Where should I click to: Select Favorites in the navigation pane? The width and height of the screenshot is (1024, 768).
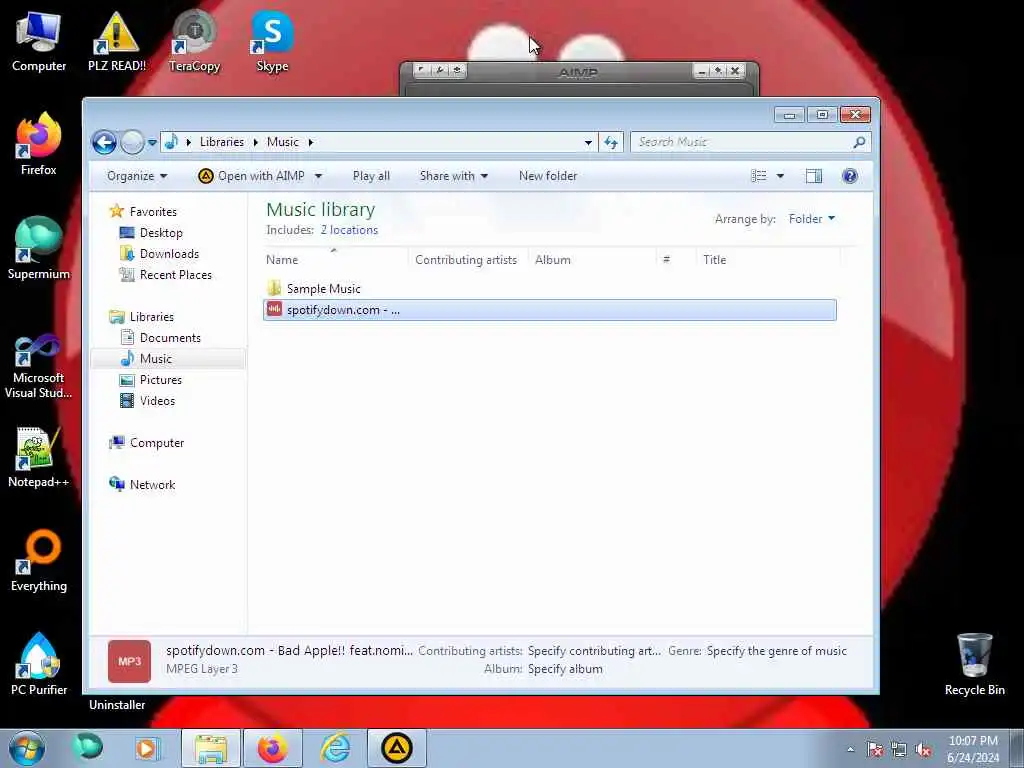[x=153, y=212]
